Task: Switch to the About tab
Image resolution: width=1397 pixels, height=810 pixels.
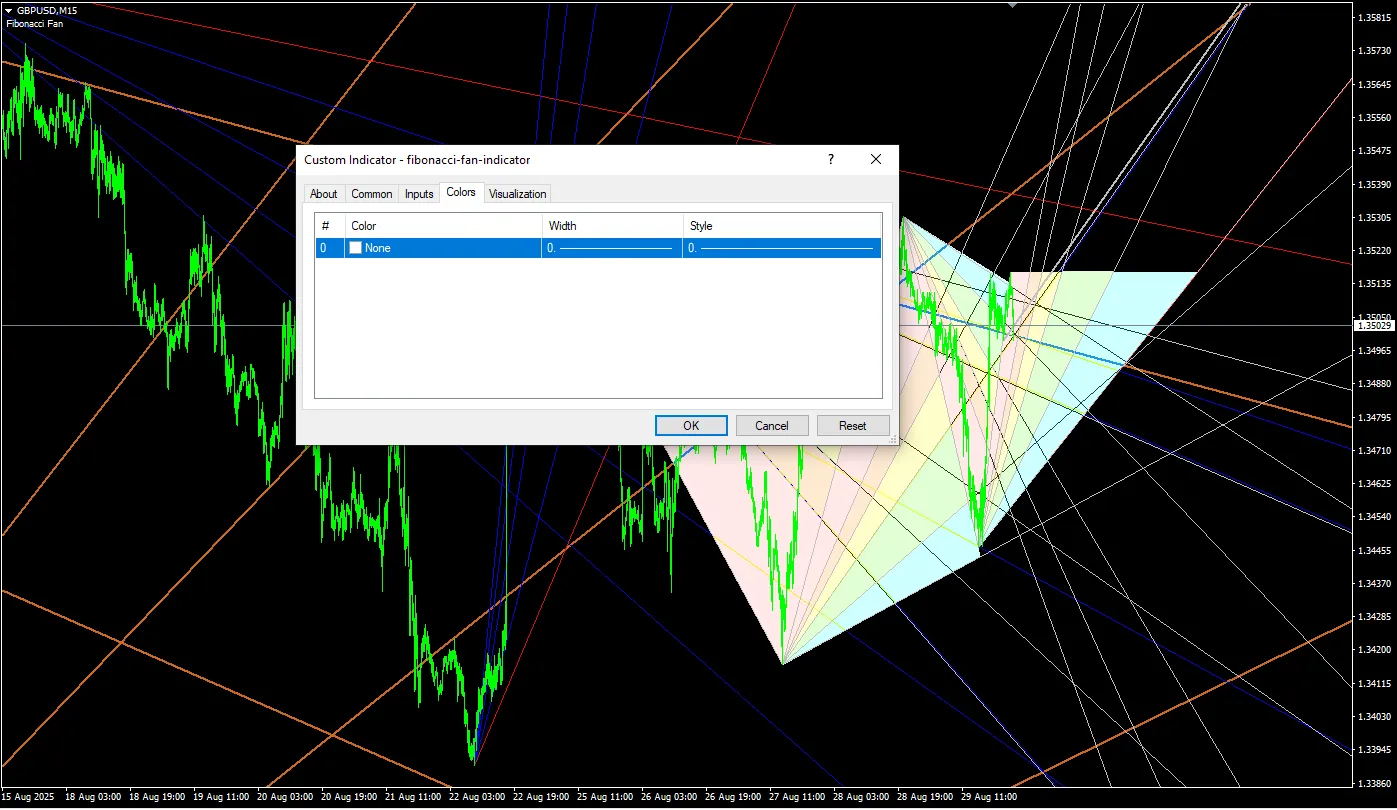Action: tap(323, 194)
